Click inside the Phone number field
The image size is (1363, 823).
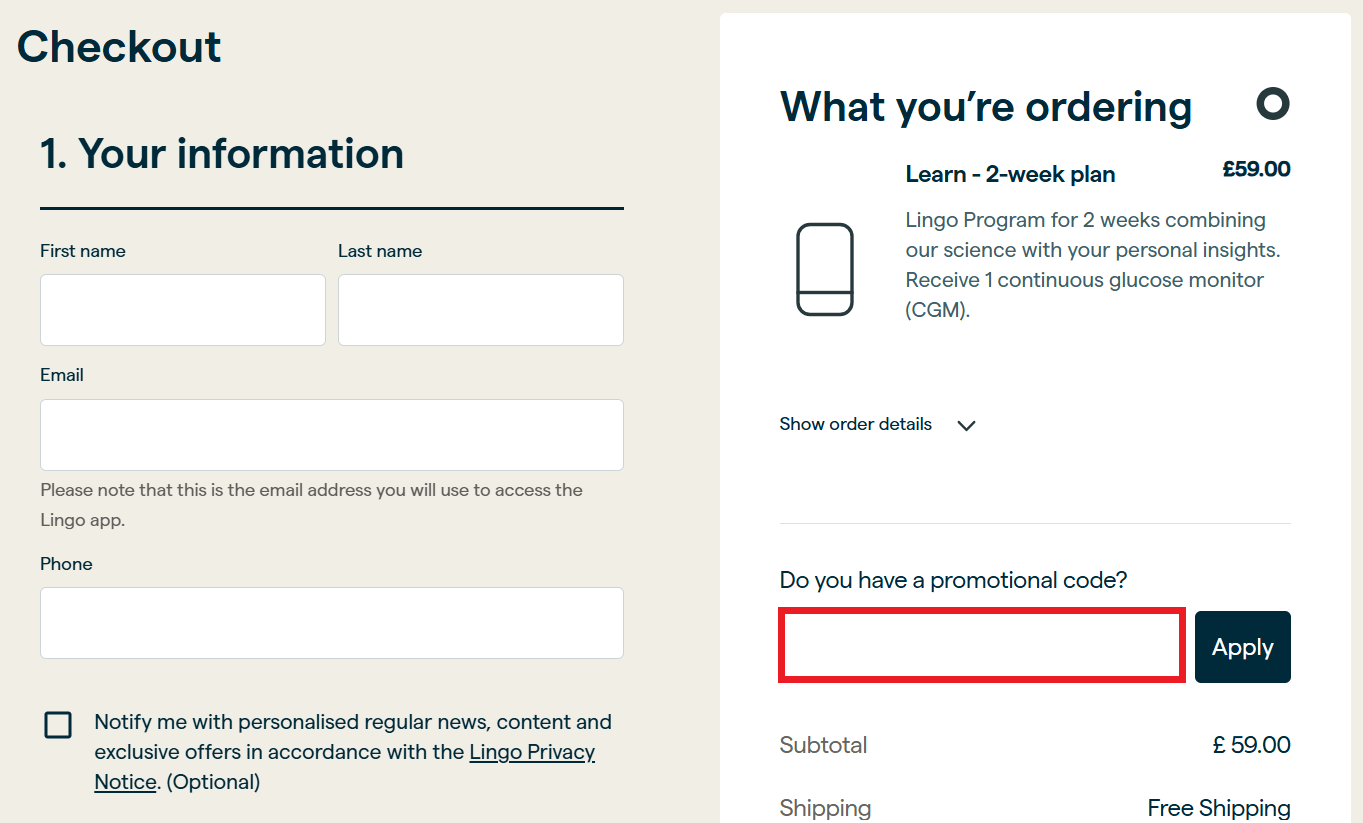coord(331,622)
